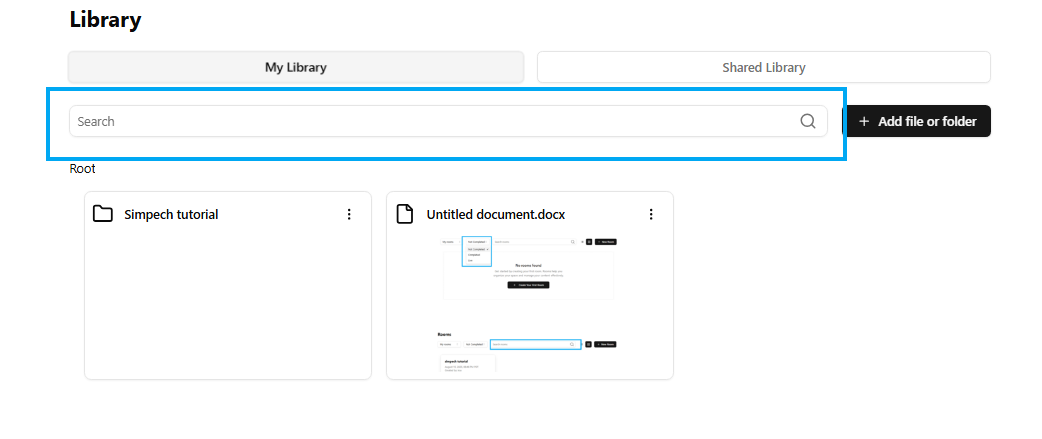The image size is (1042, 439).
Task: Click the 'No rooms found' image in document preview
Action: [529, 266]
